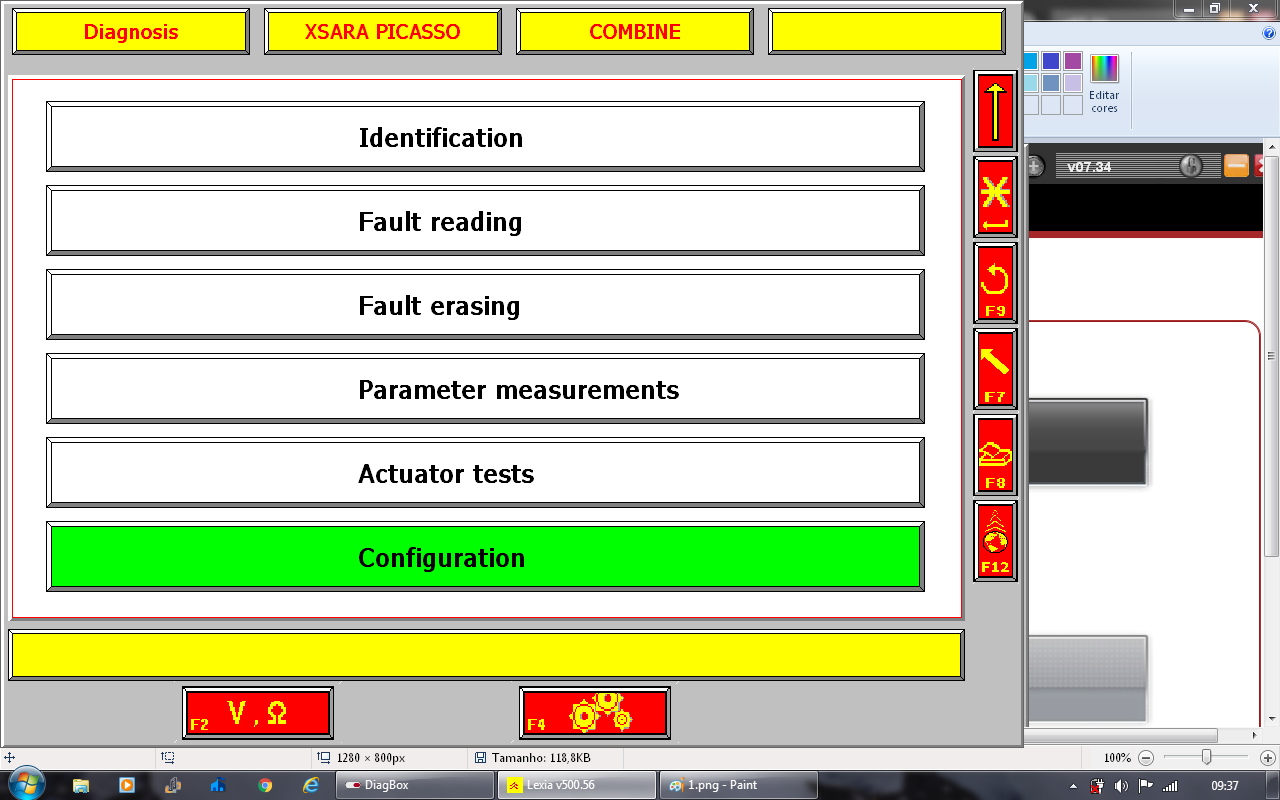The image size is (1280, 800).
Task: Open Parameter measurements
Action: (485, 389)
